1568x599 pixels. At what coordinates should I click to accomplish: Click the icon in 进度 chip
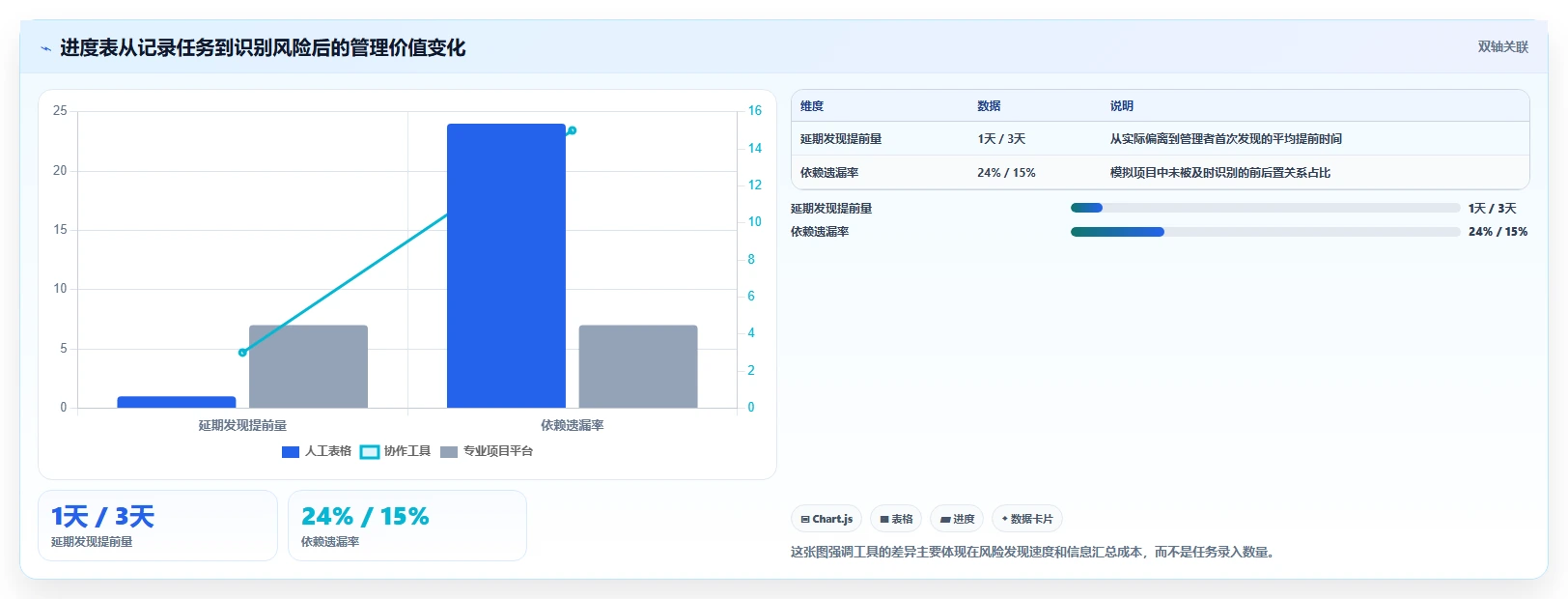945,520
